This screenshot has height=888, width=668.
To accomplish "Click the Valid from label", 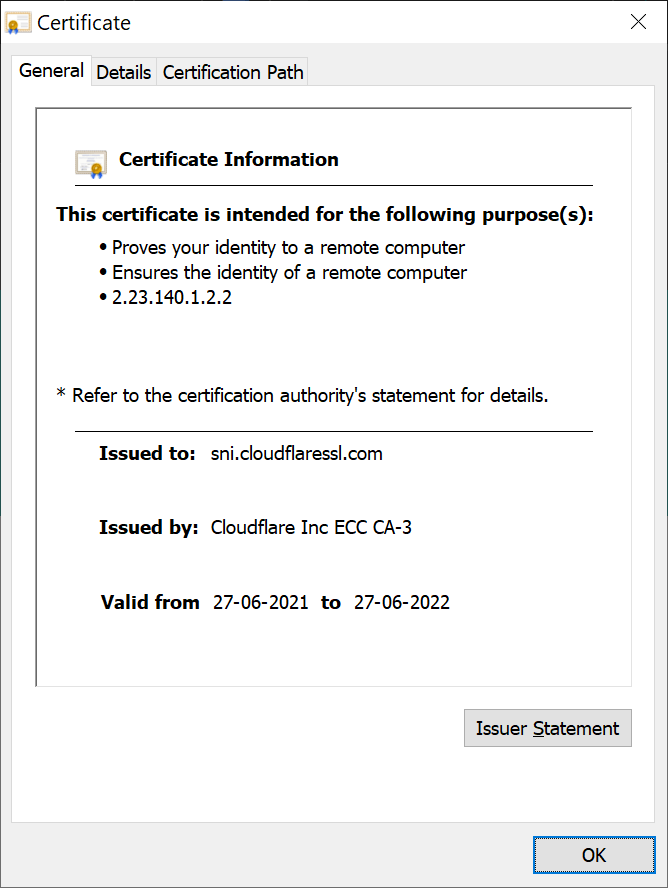I will point(149,602).
